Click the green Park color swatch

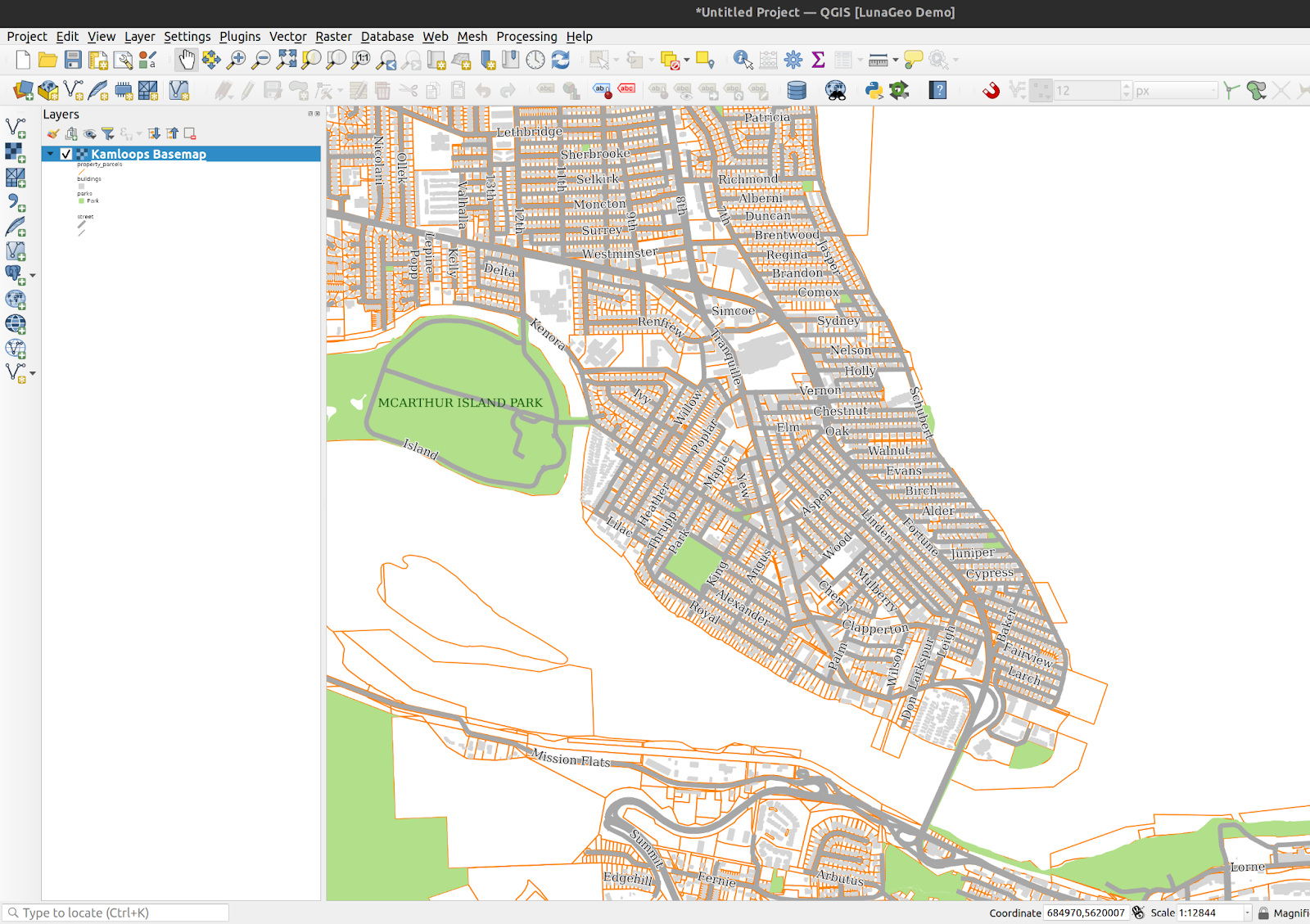point(82,201)
